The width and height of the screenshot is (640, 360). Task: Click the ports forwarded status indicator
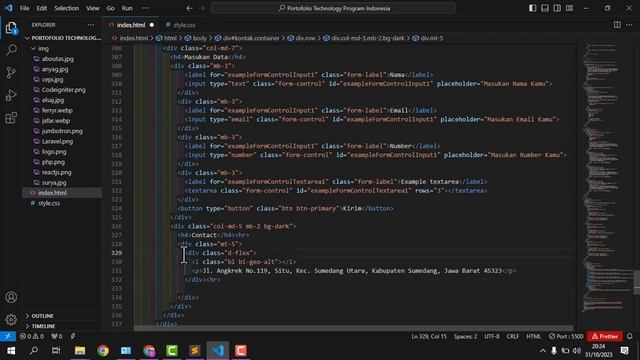(x=57, y=336)
